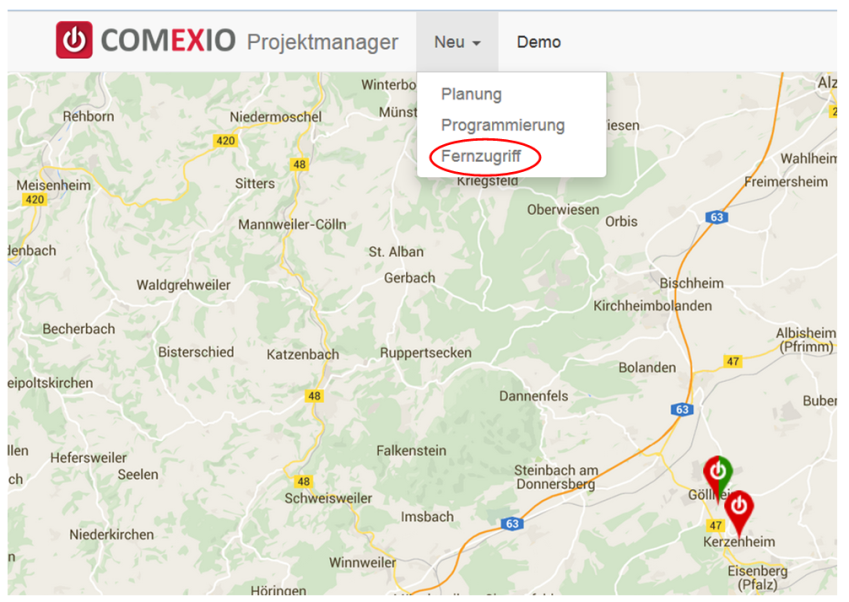Choose Planung from the Neu menu
This screenshot has width=849, height=602.
coord(471,94)
